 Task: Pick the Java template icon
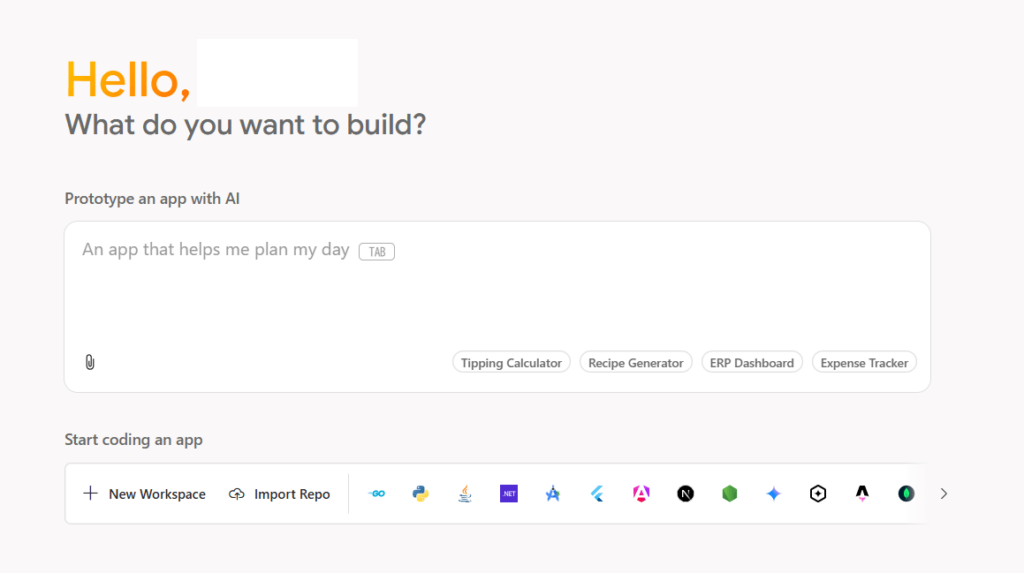[x=464, y=494]
